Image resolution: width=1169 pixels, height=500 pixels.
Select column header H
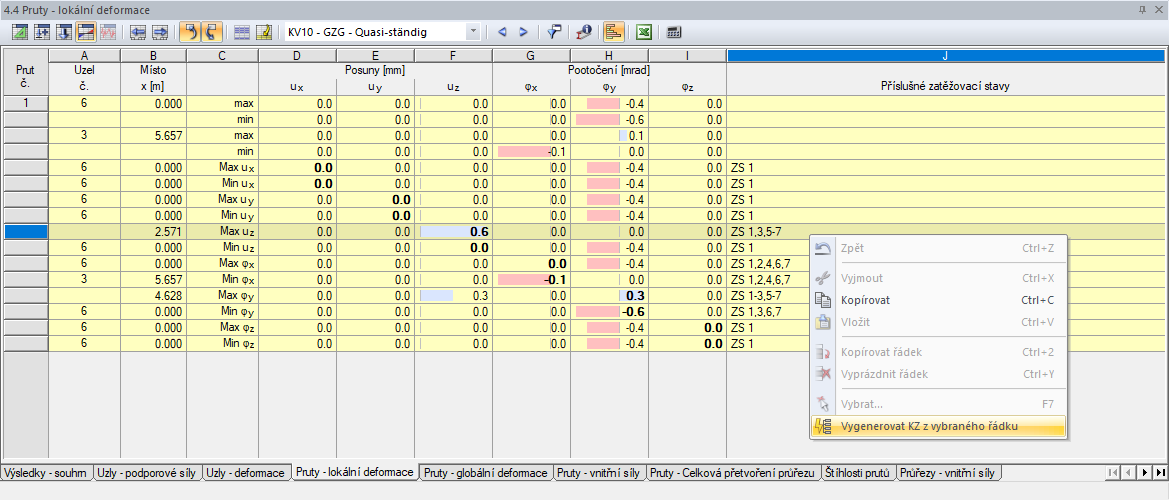pyautogui.click(x=609, y=55)
